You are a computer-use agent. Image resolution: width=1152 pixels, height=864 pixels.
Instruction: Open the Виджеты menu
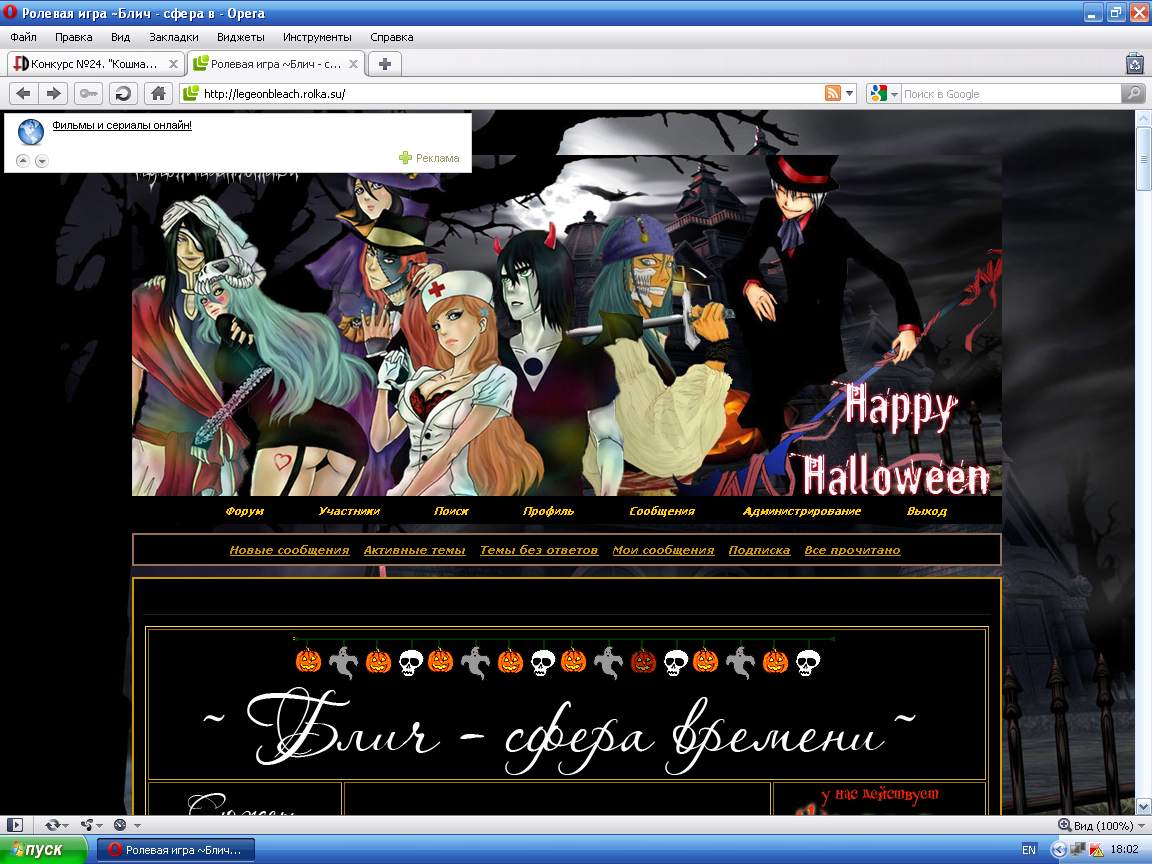click(x=240, y=37)
